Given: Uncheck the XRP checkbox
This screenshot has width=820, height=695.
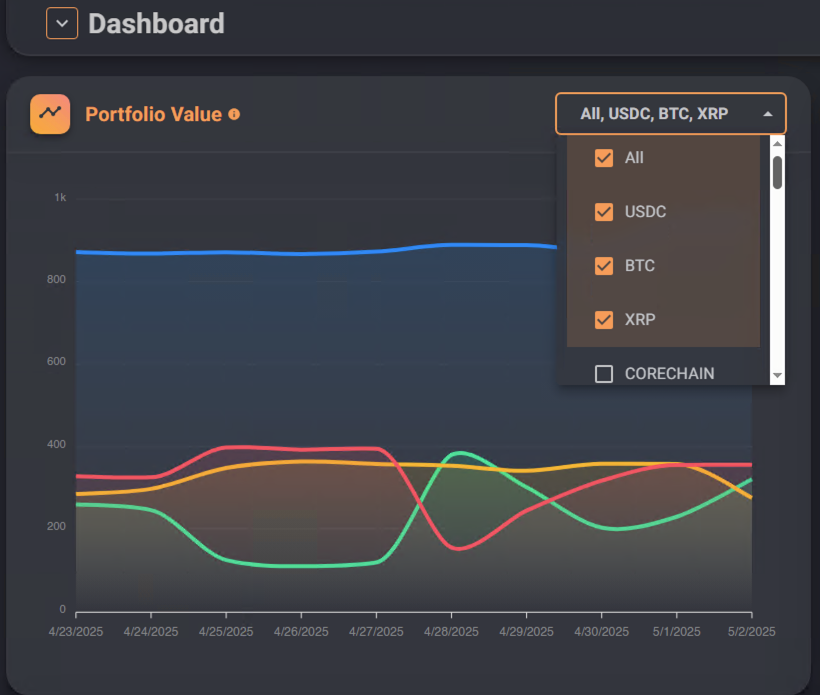Looking at the screenshot, I should (604, 320).
